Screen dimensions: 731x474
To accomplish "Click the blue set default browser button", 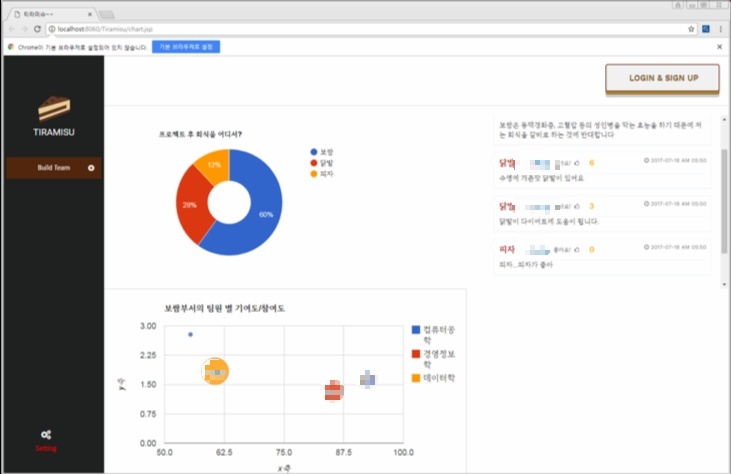I will (x=186, y=47).
